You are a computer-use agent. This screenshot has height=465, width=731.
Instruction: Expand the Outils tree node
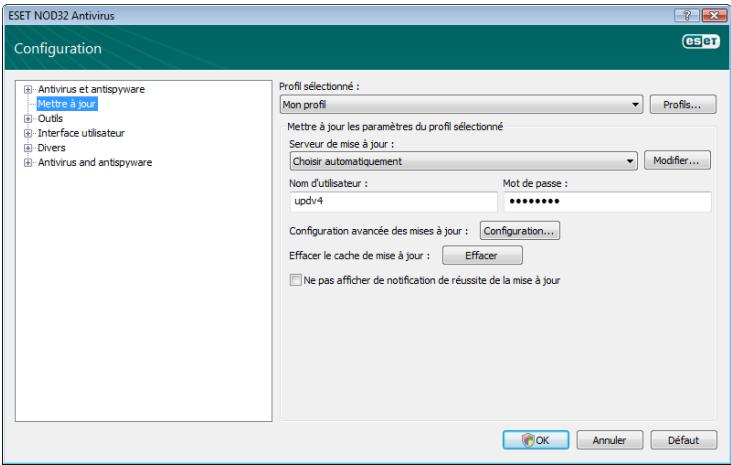tap(28, 118)
